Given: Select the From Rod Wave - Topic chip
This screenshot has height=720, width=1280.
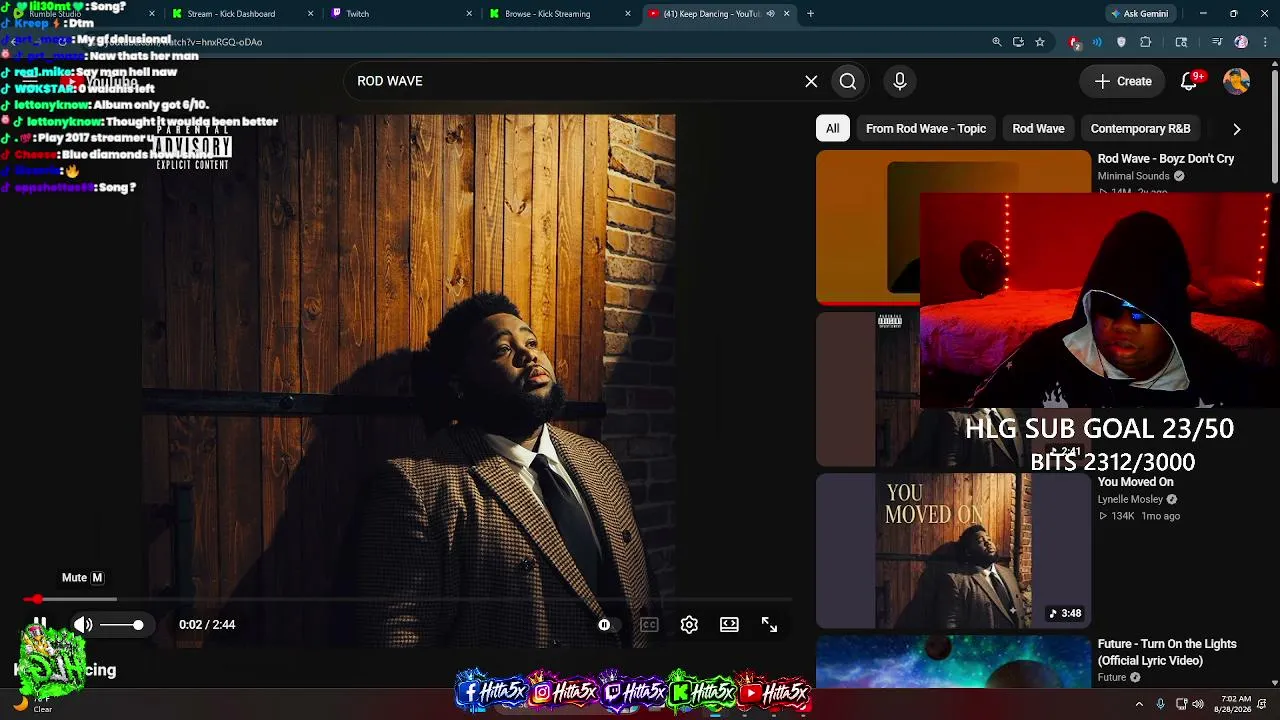Looking at the screenshot, I should [926, 128].
